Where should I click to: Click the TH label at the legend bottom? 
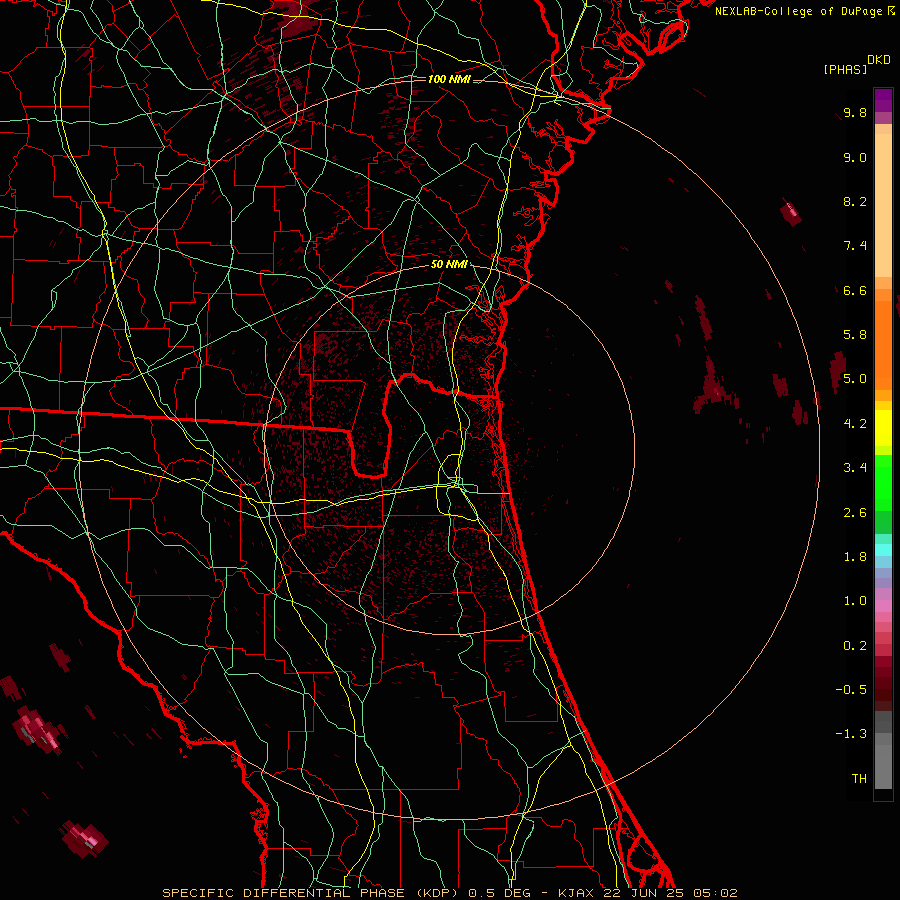[859, 779]
